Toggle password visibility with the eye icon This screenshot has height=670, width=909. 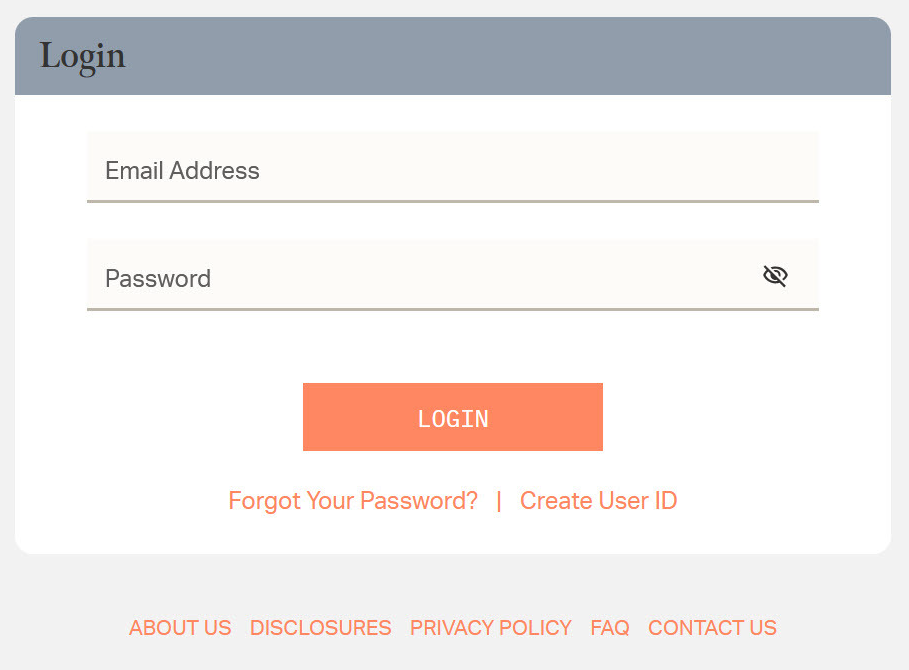coord(775,276)
